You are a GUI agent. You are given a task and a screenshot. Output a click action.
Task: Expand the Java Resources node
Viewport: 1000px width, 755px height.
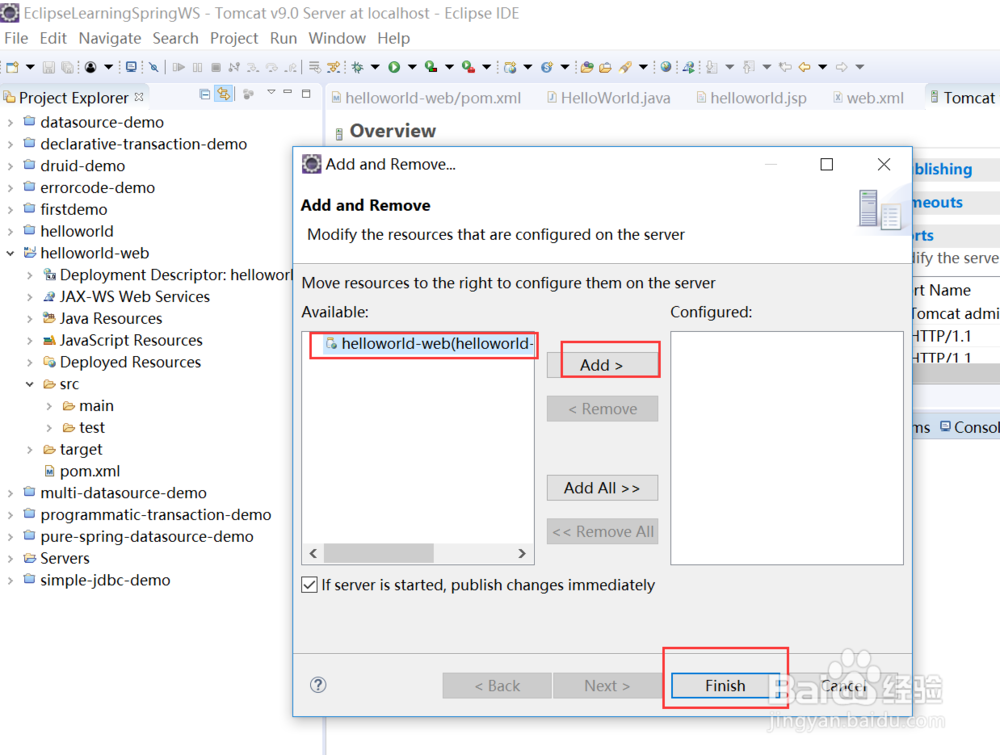coord(29,319)
